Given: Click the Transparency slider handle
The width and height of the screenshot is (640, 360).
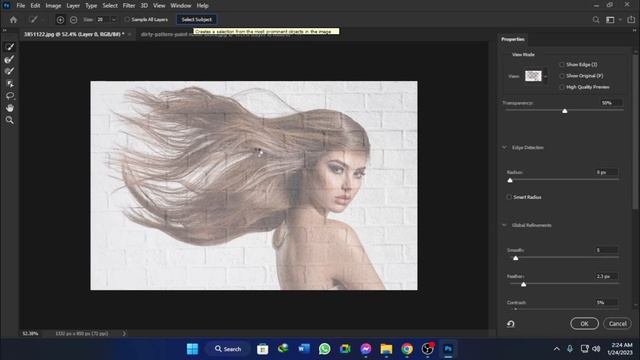Looking at the screenshot, I should tap(564, 111).
